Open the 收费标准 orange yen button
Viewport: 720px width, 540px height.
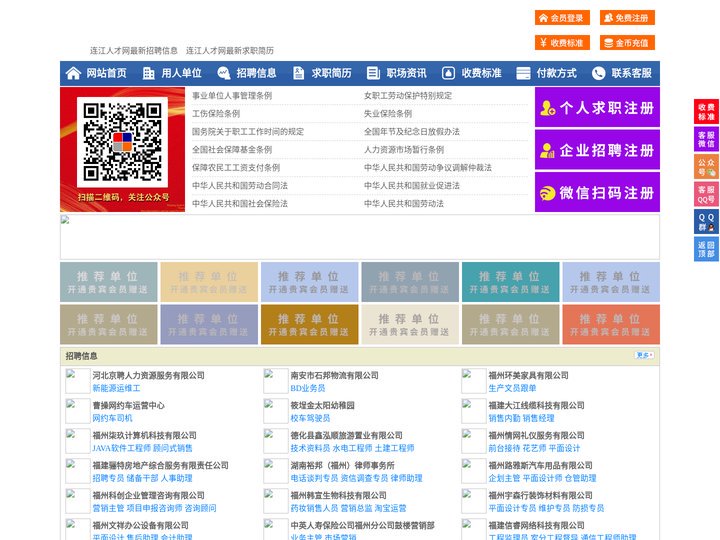[562, 43]
